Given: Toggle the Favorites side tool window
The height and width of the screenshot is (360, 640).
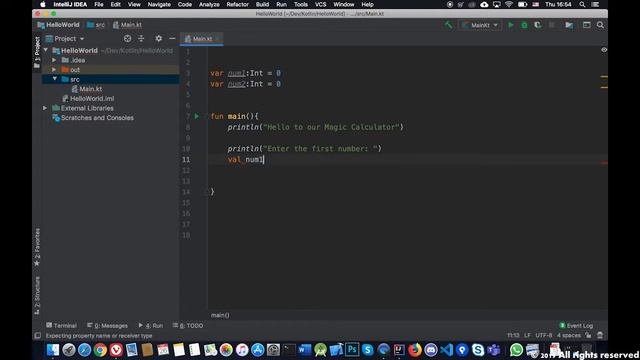Looking at the screenshot, I should [37, 247].
